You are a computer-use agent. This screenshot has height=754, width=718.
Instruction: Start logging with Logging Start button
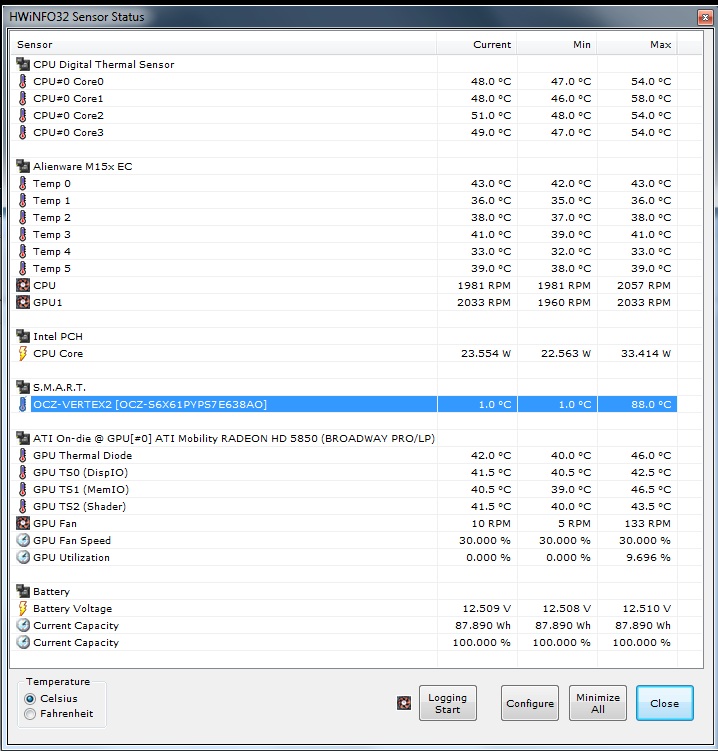(x=447, y=703)
